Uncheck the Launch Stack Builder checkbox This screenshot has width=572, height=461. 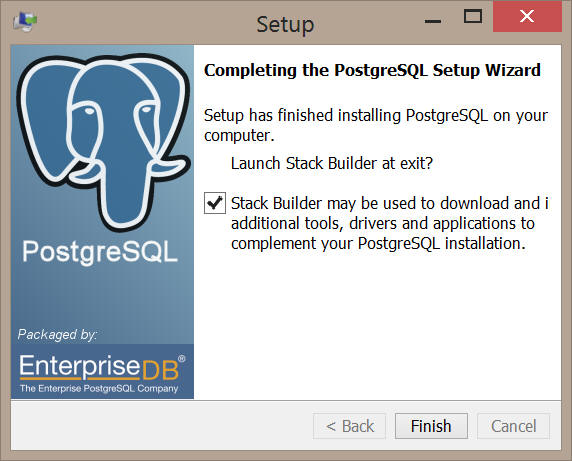click(x=214, y=203)
